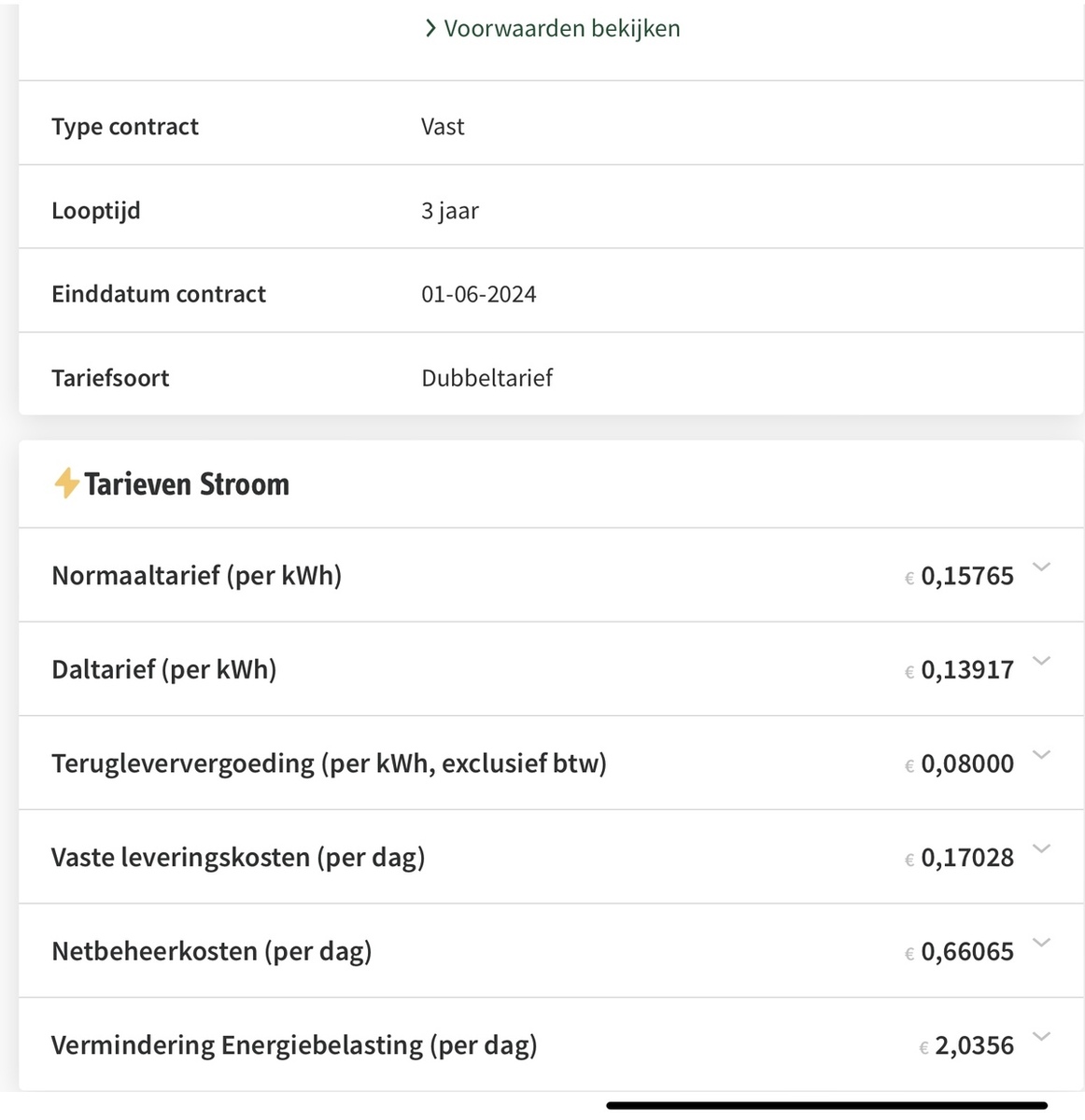Tap the Tarieven Stroom heading
1085x1120 pixels.
(x=186, y=484)
